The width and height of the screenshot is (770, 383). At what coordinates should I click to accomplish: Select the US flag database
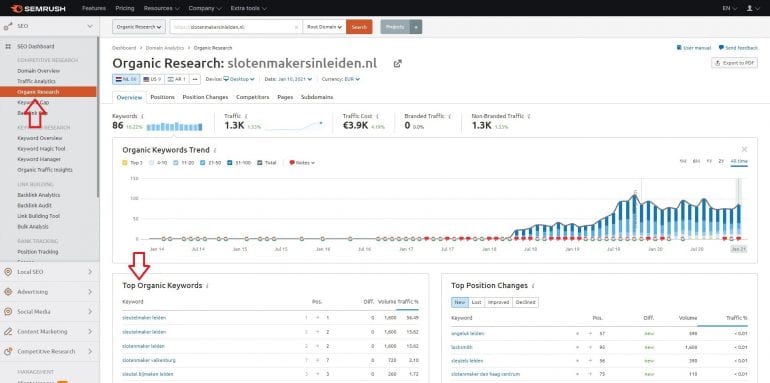tap(152, 79)
